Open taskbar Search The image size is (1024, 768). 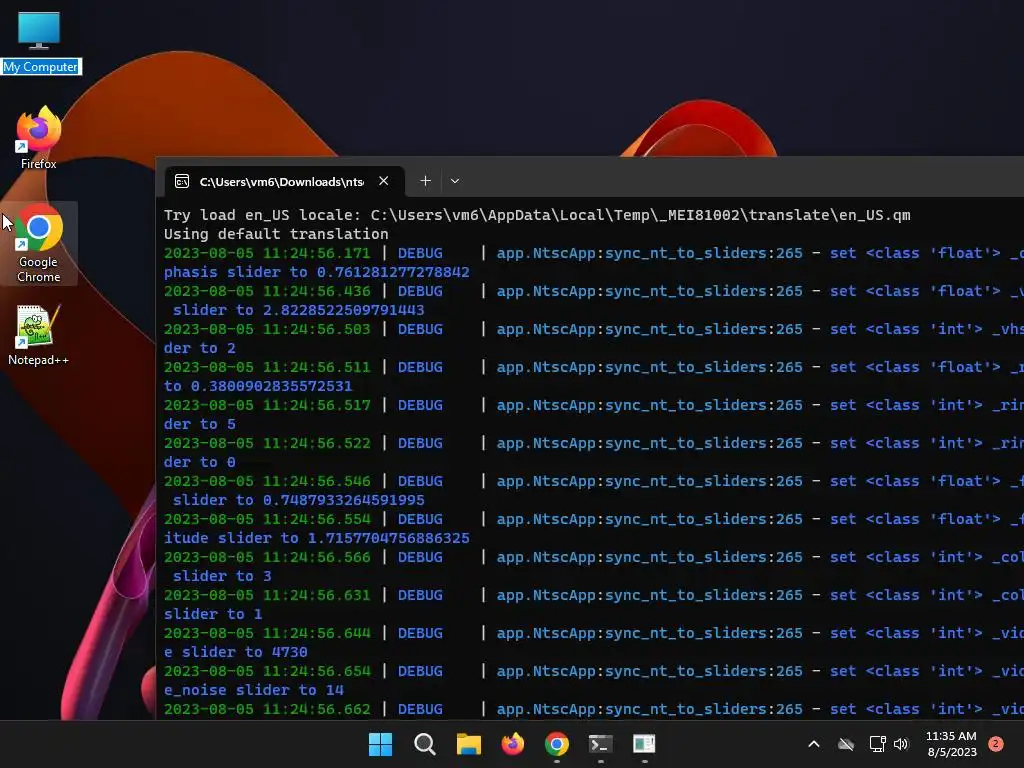[424, 744]
